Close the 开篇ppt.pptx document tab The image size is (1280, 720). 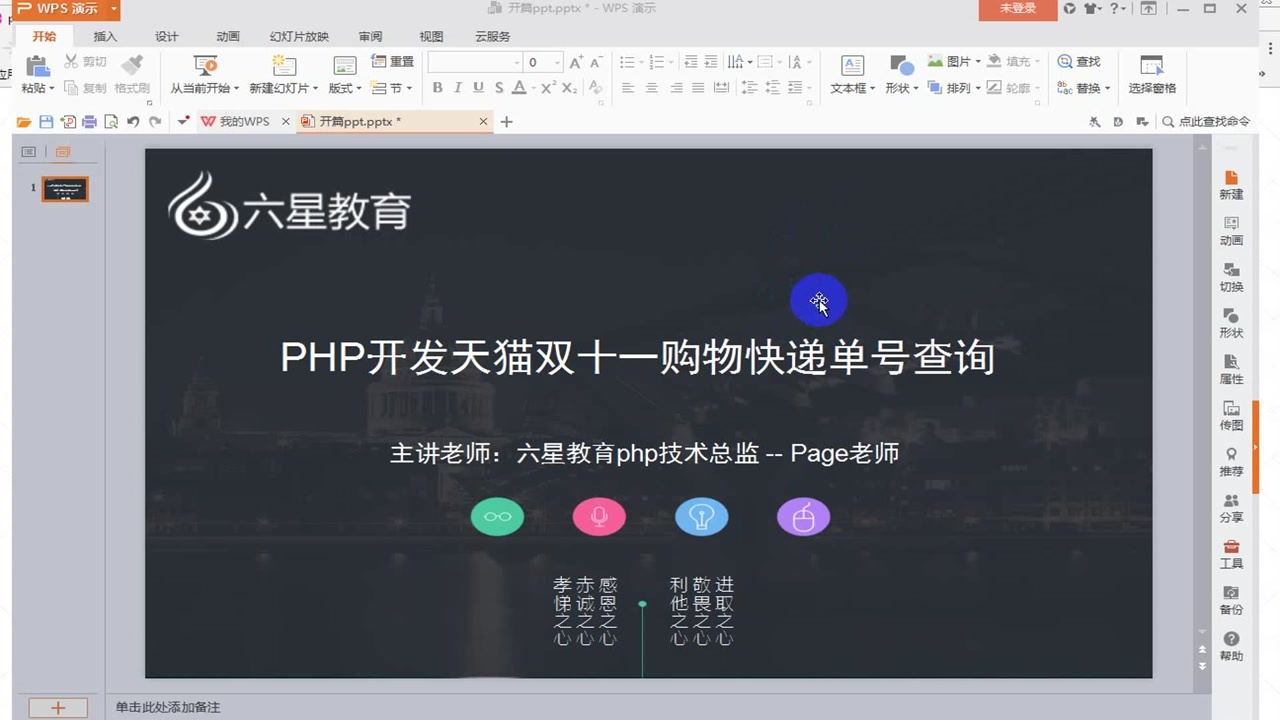click(483, 122)
